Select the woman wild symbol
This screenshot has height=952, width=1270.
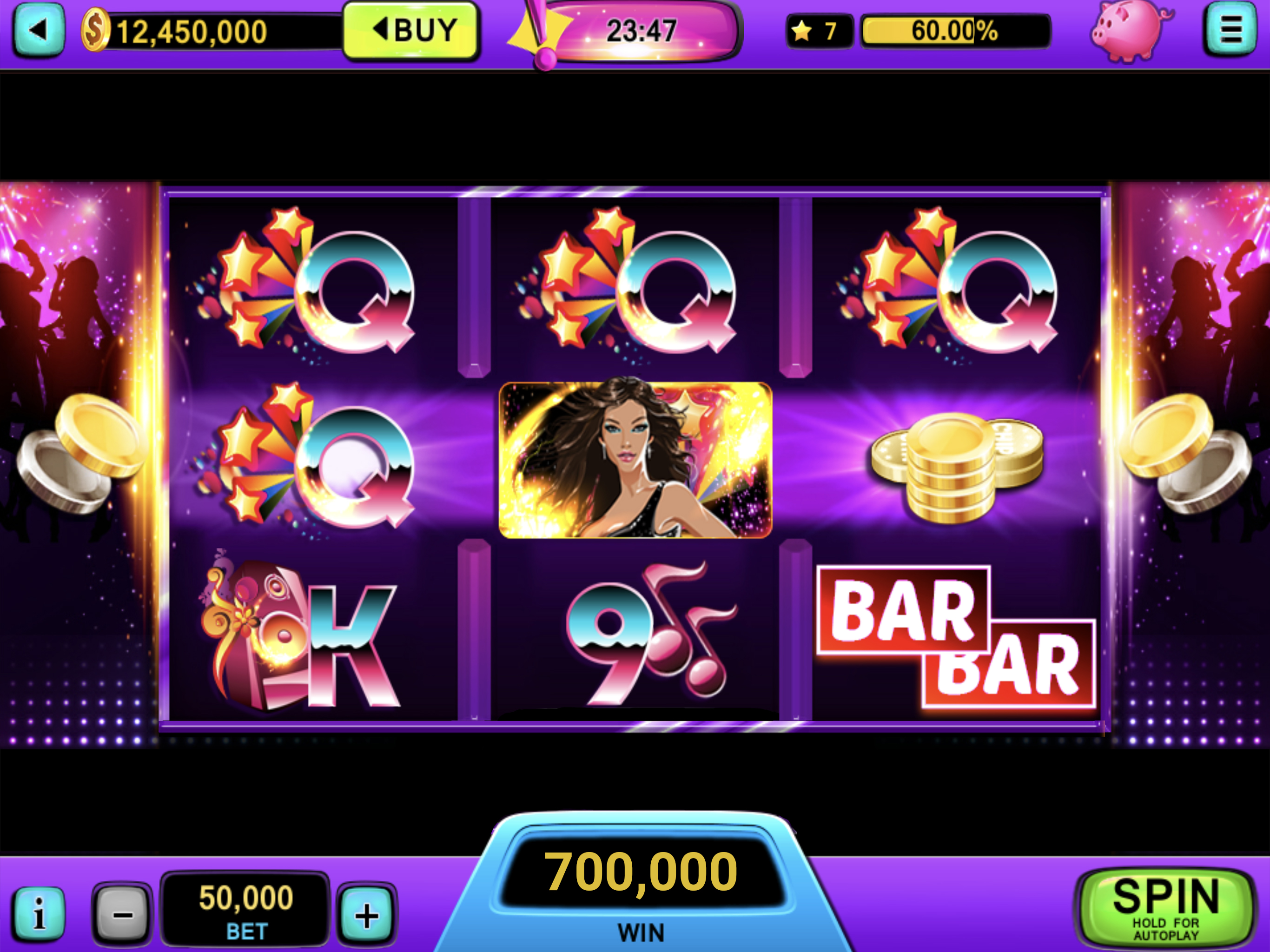tap(635, 459)
